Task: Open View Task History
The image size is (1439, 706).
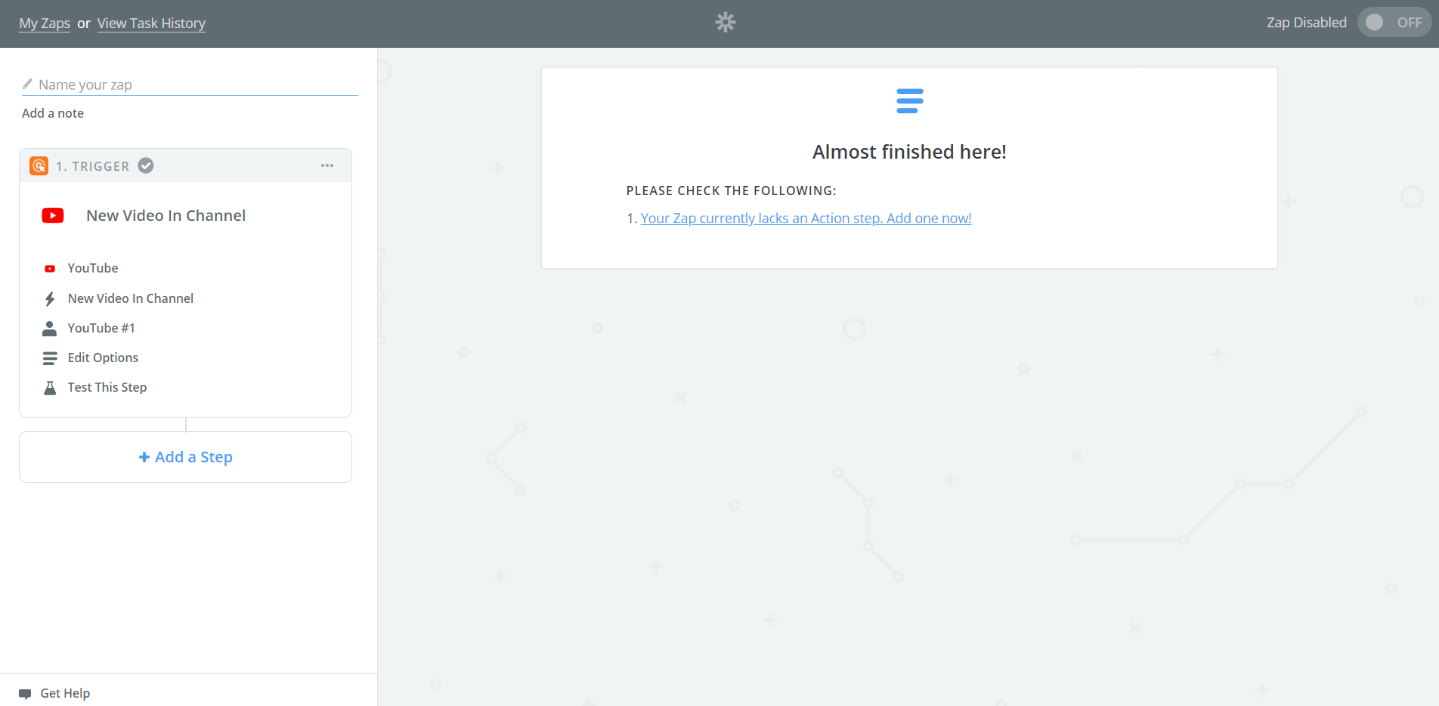Action: coord(151,22)
